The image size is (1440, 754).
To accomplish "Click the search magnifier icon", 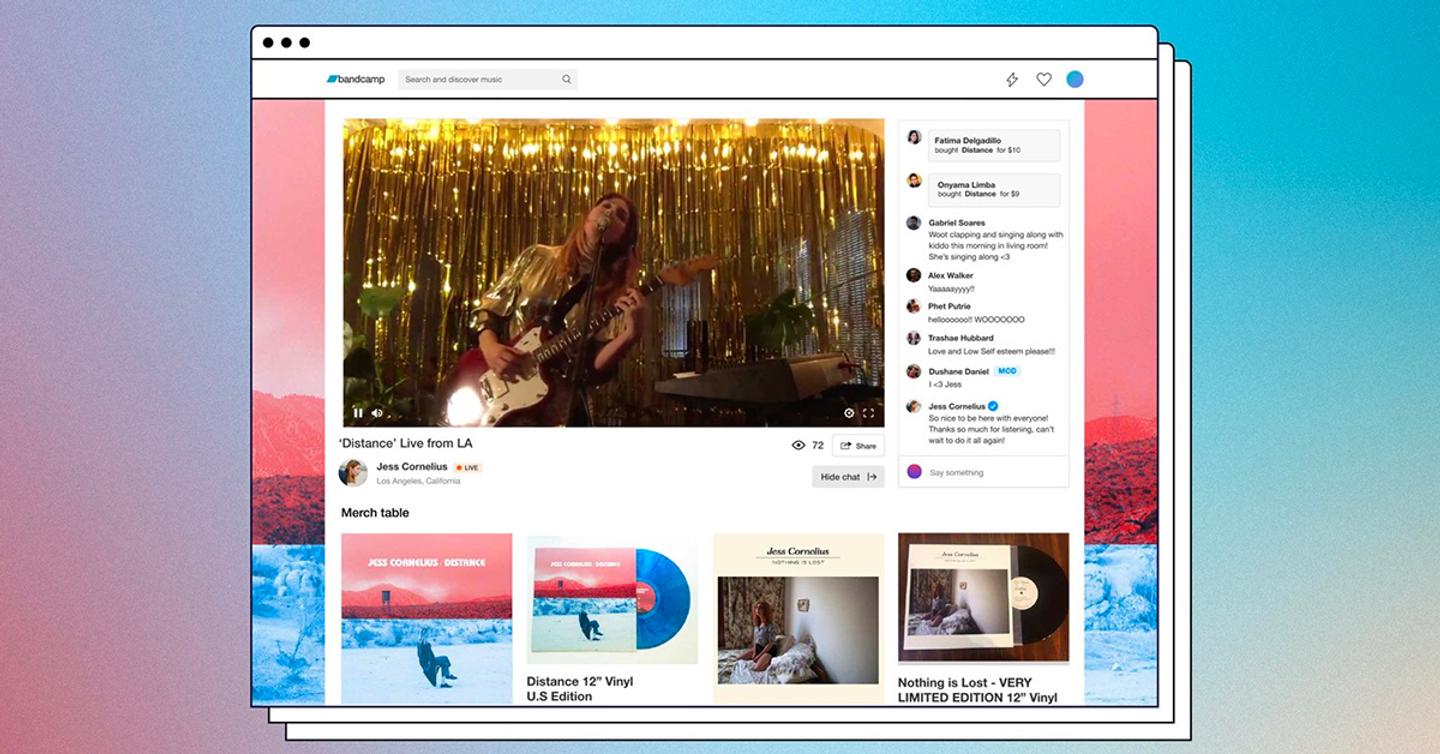I will [x=566, y=79].
